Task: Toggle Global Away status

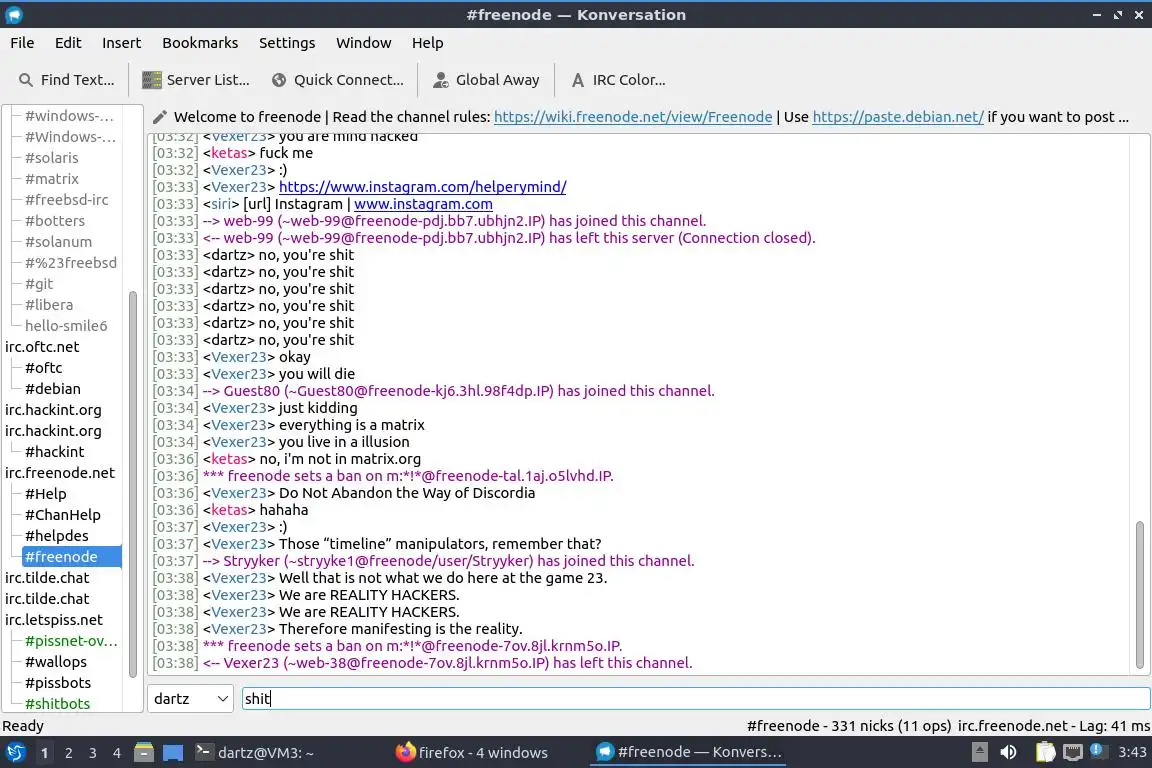Action: (486, 80)
